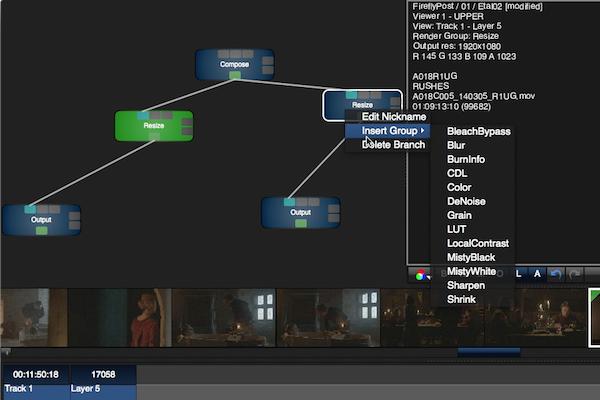Pick Color in Insert Group list
The image size is (600, 400).
point(459,187)
